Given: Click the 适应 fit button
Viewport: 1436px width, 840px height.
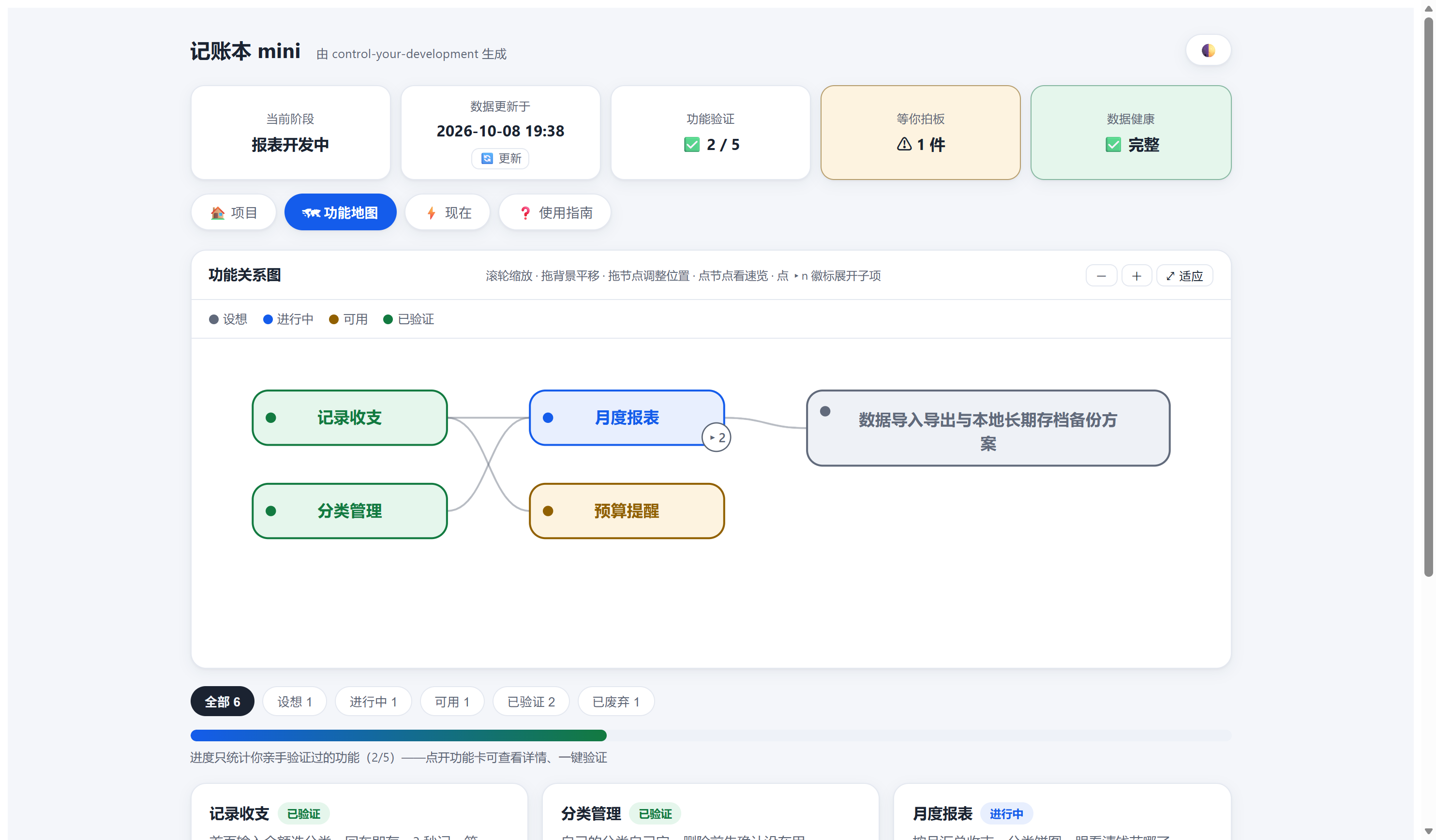Looking at the screenshot, I should coord(1184,276).
